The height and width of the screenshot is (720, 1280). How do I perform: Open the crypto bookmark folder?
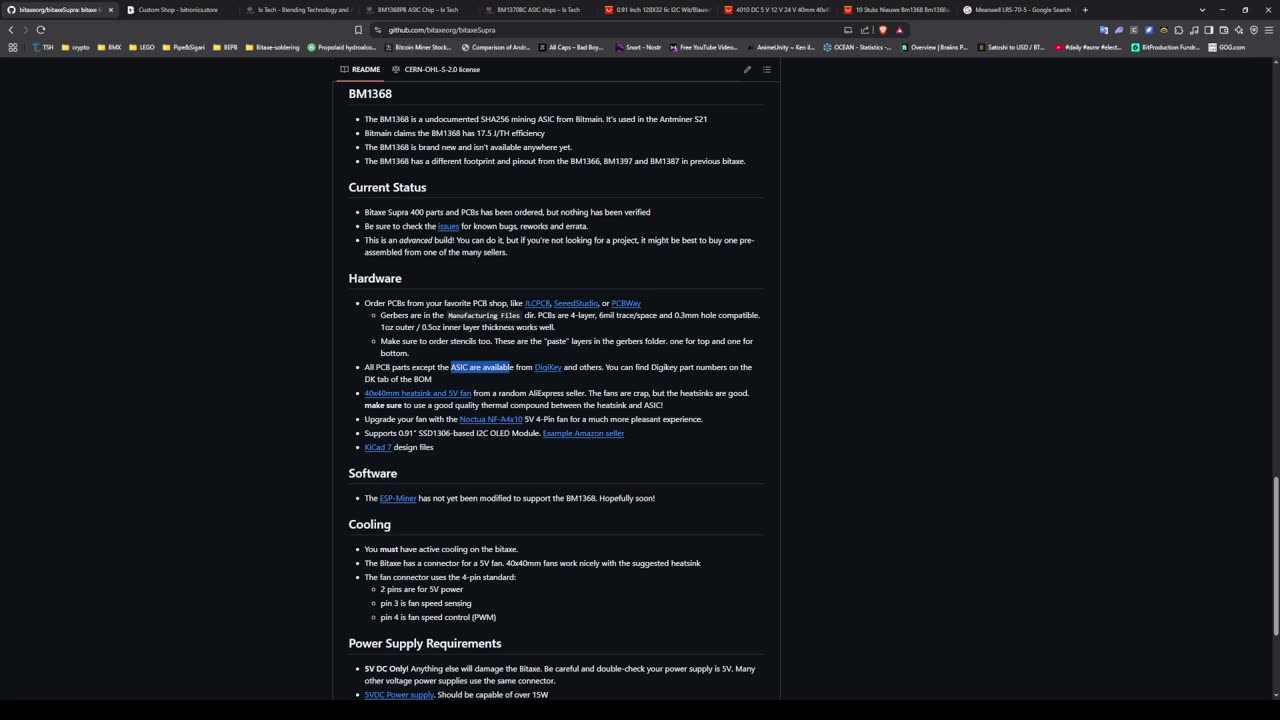point(76,47)
